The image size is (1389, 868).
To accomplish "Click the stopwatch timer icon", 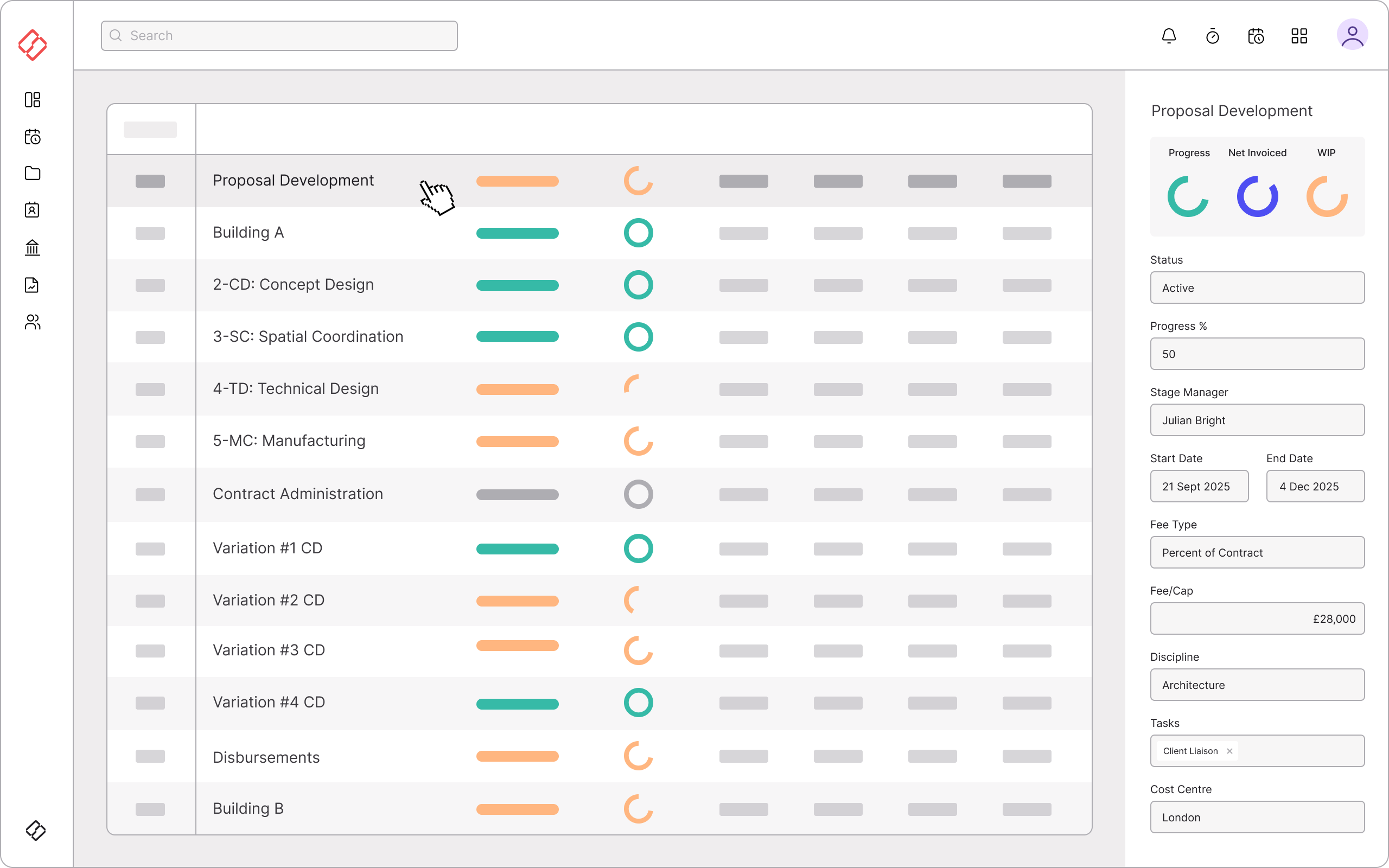I will [1212, 36].
